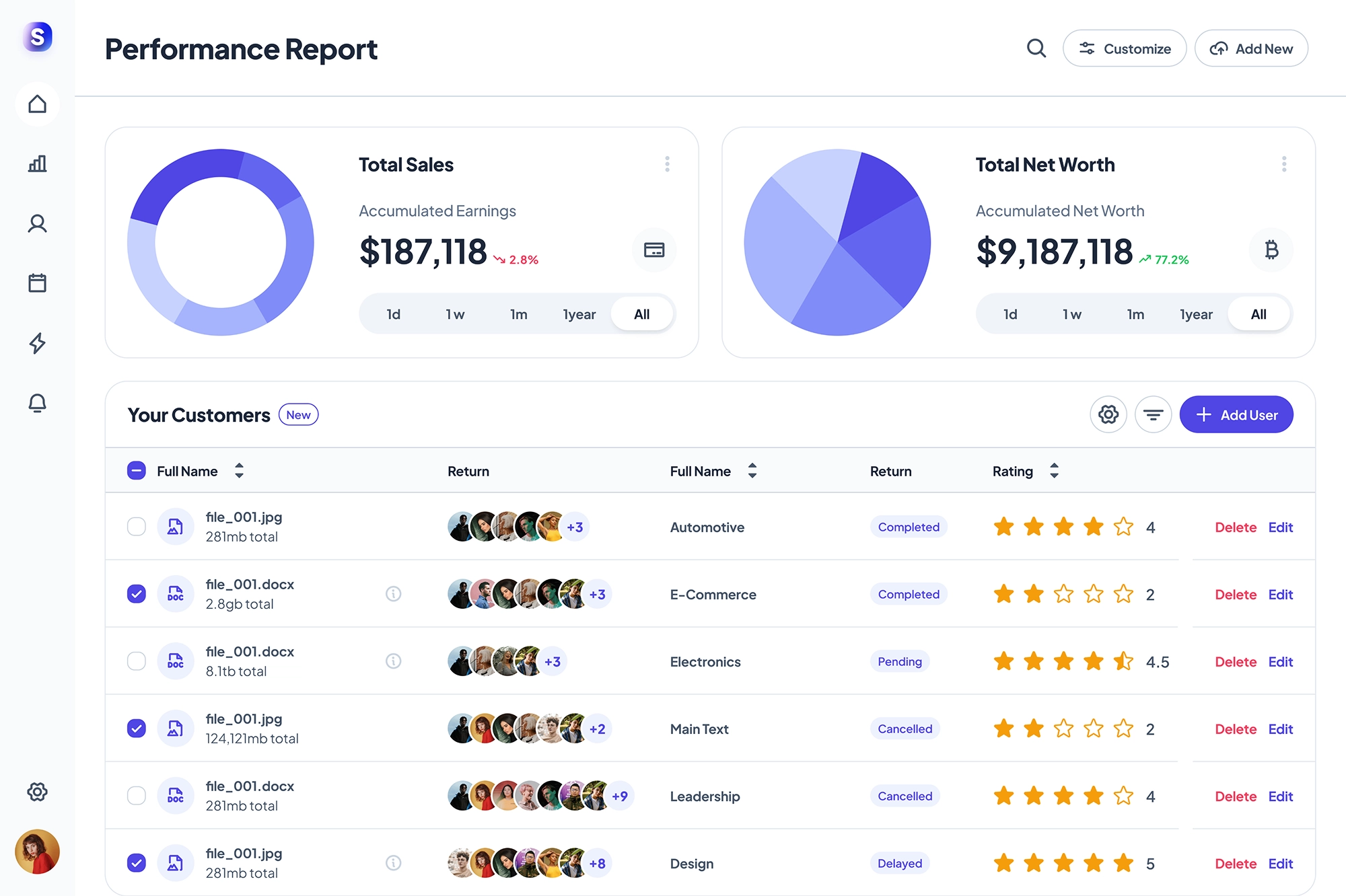This screenshot has width=1346, height=896.
Task: Sort by the Rating column arrows
Action: 1054,471
